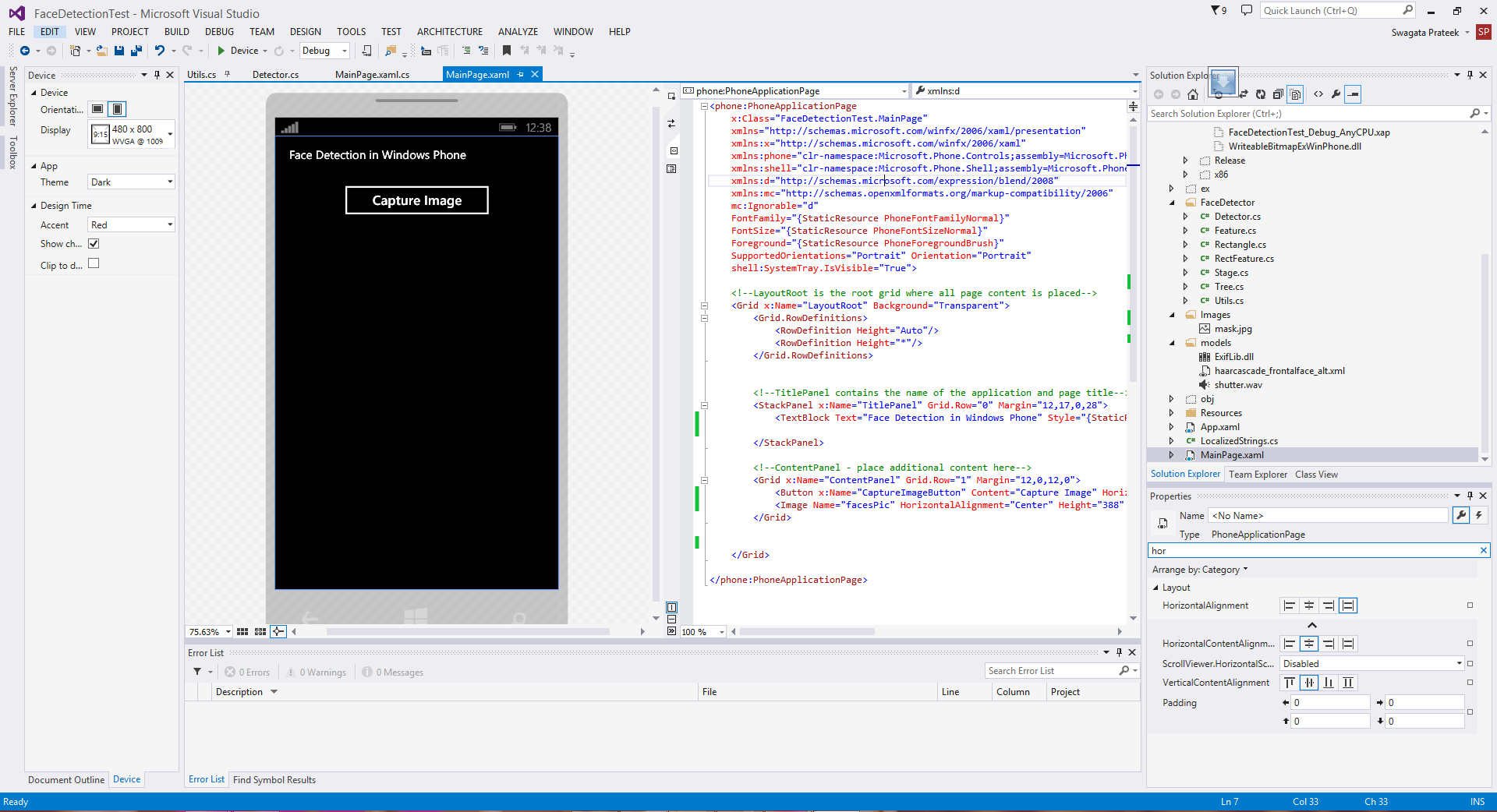Open the Debug configuration dropdown
Viewport: 1497px width, 812px height.
tap(324, 51)
